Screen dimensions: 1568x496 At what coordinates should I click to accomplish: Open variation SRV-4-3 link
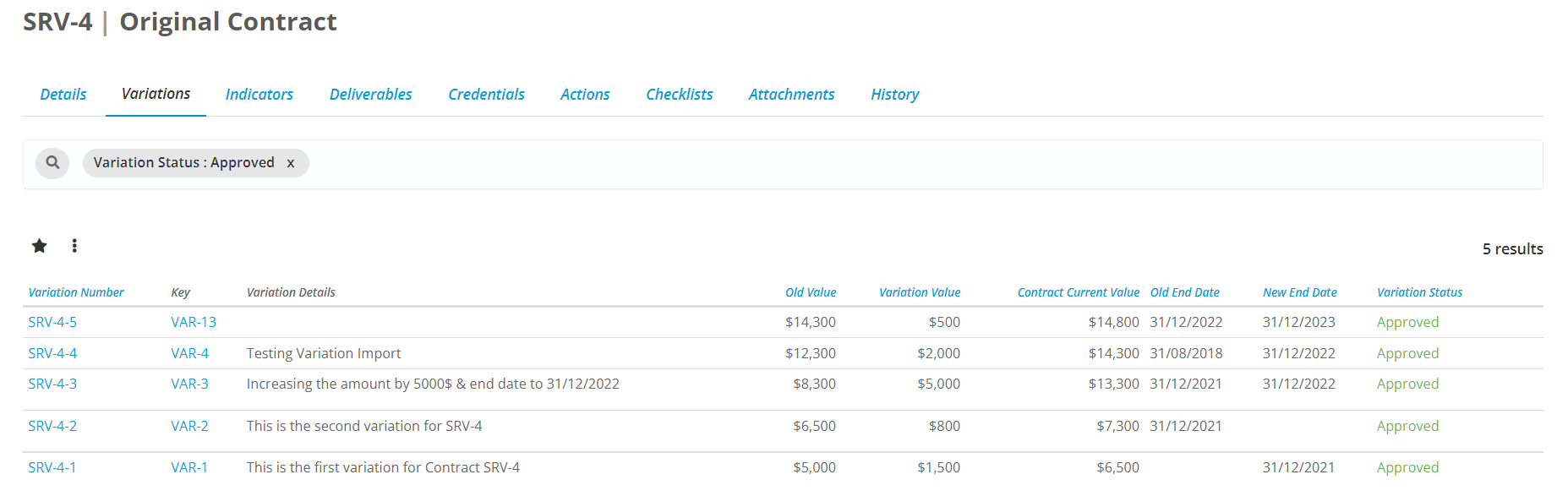[52, 384]
